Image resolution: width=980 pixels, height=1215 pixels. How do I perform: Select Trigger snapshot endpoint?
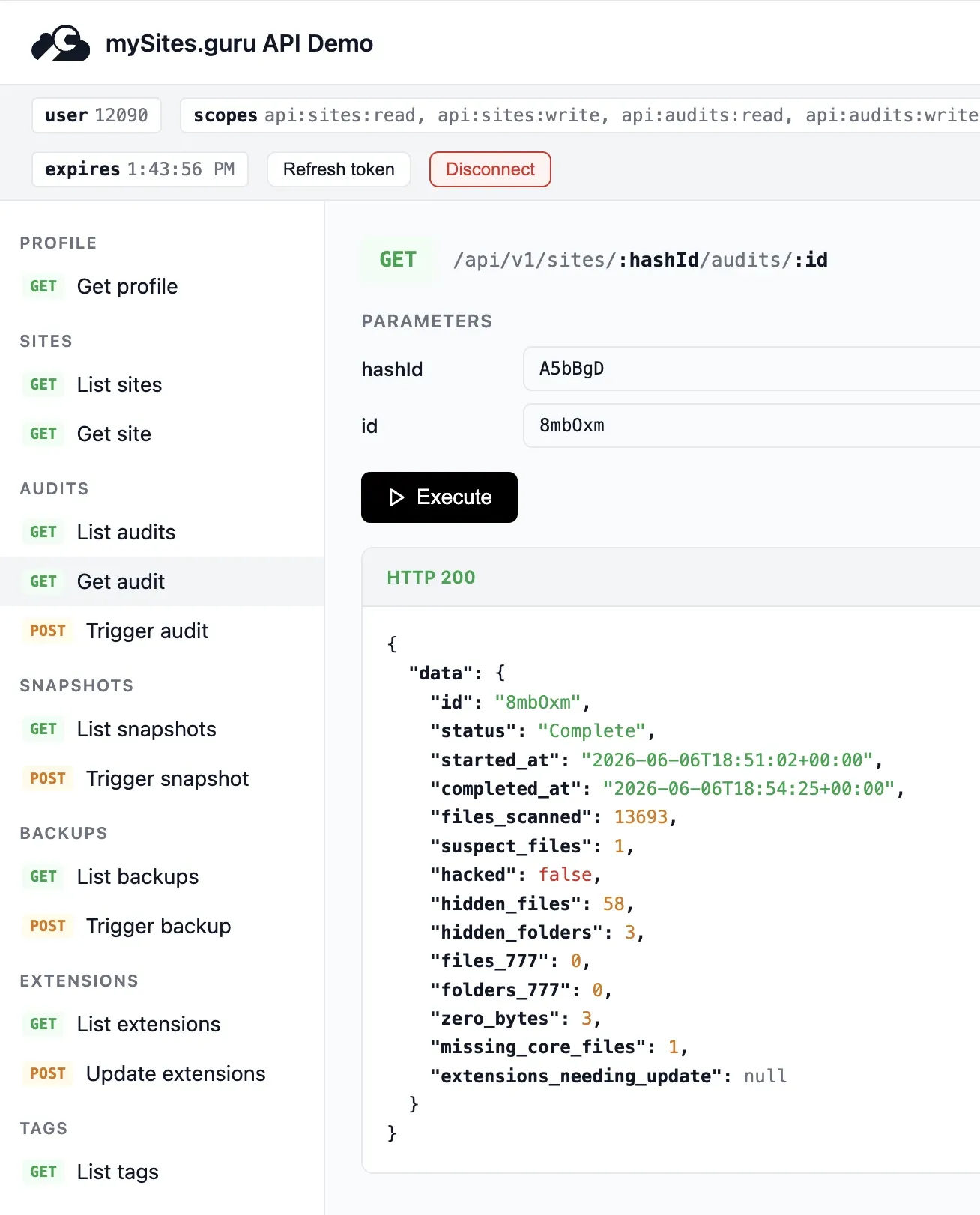pyautogui.click(x=162, y=778)
